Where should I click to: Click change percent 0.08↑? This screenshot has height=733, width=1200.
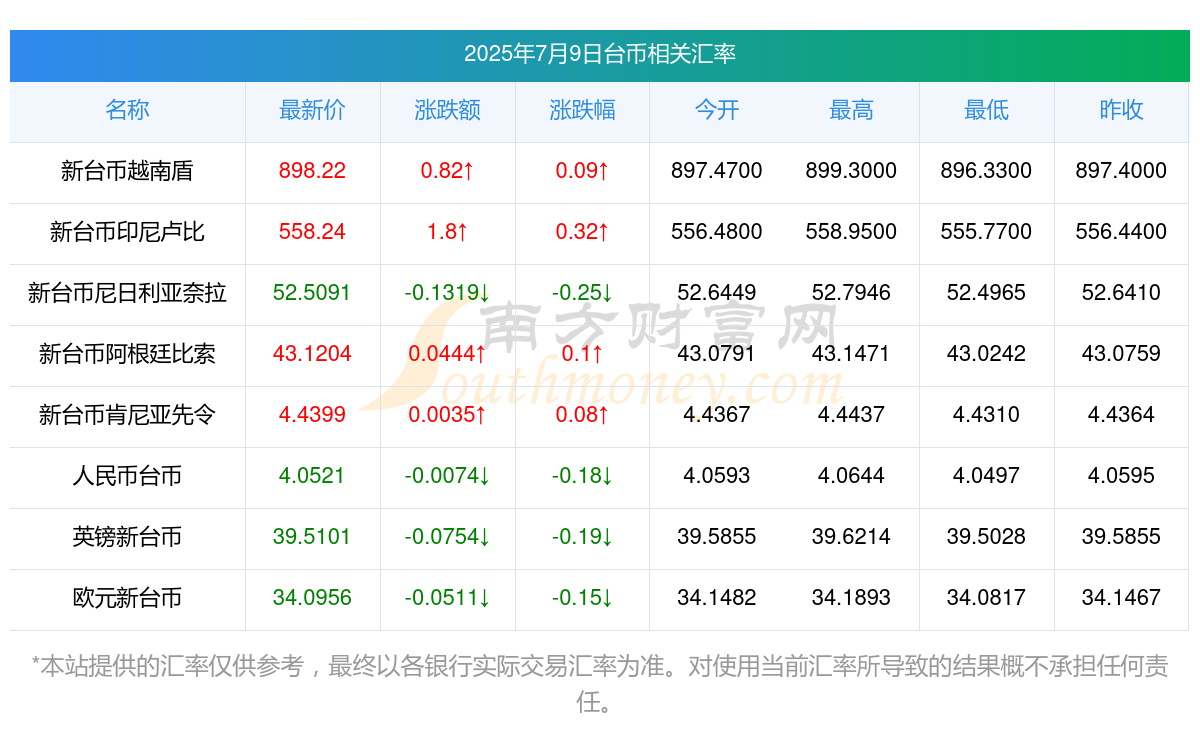[582, 415]
